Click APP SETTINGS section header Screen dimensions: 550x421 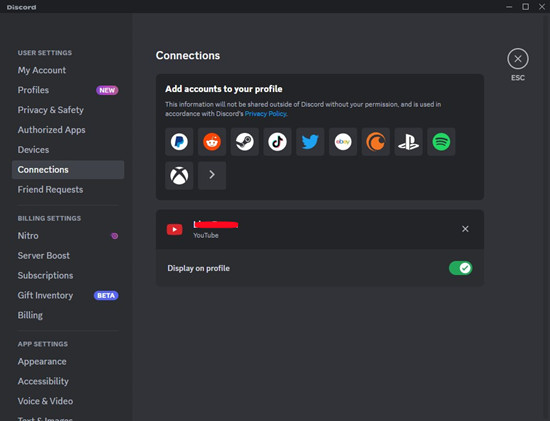point(43,344)
